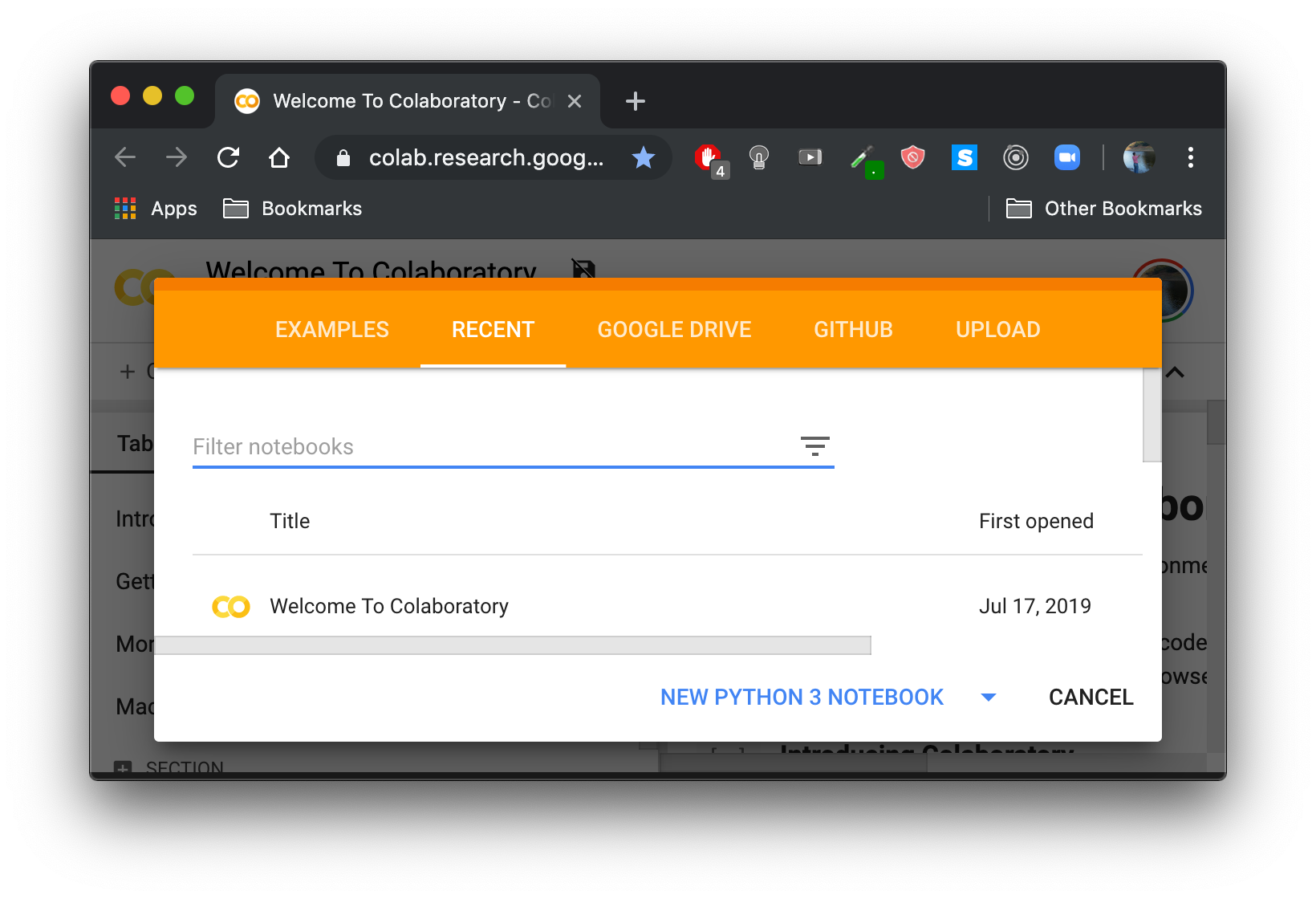Go back with the browser back arrow
1316x899 pixels.
[x=125, y=157]
